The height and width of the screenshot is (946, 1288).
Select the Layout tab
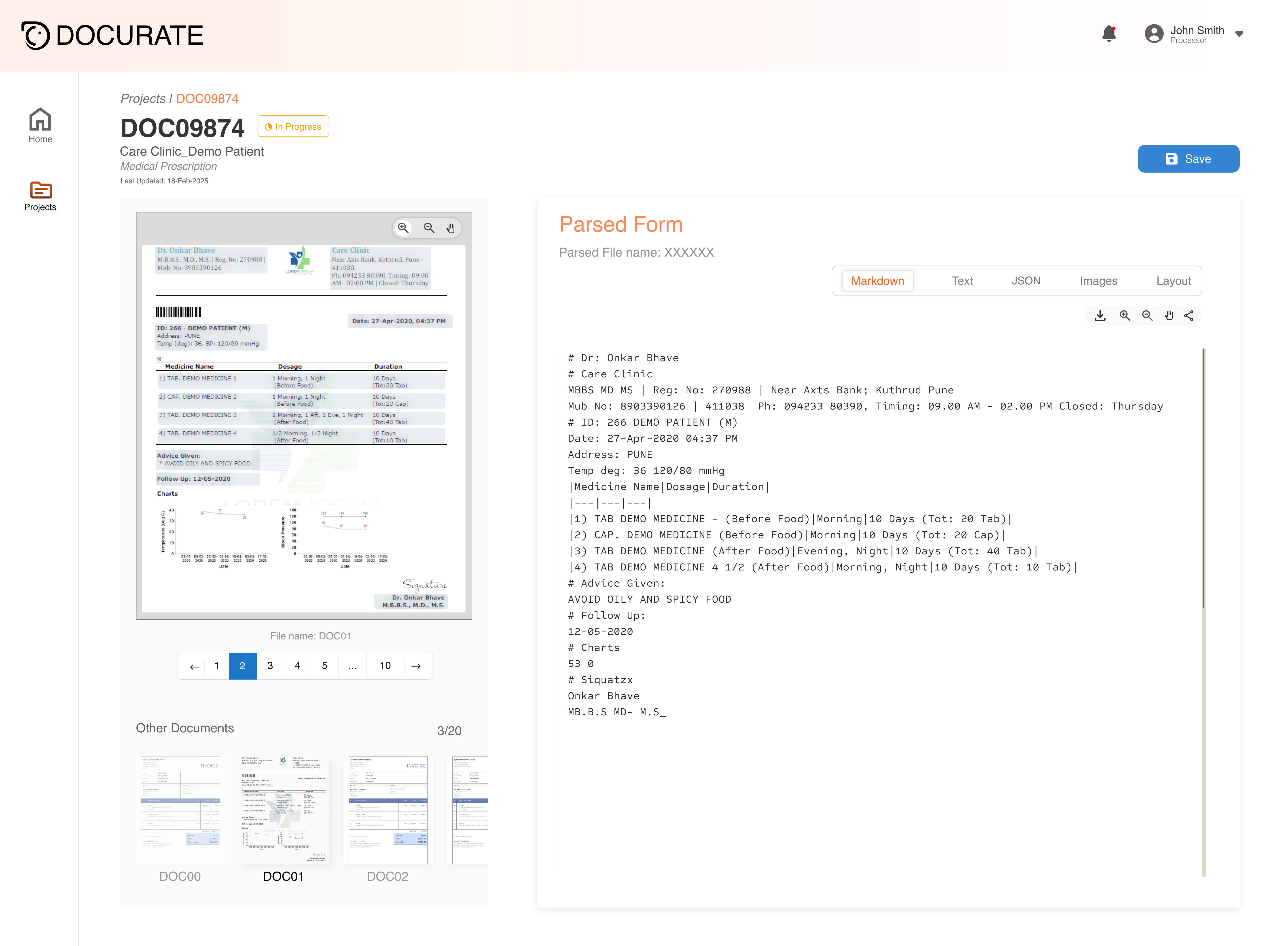(x=1174, y=281)
